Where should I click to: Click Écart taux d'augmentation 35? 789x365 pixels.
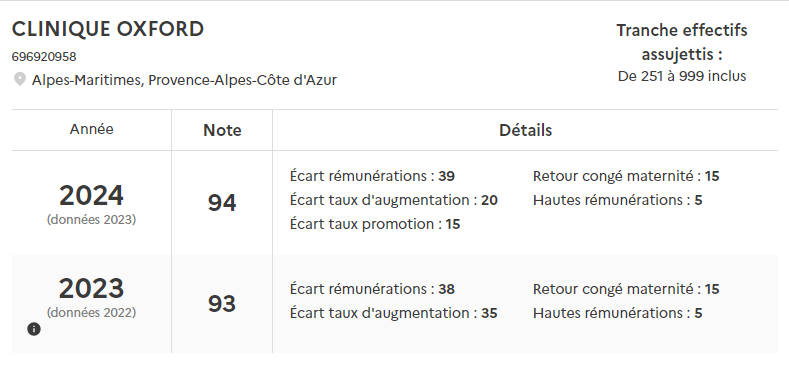click(393, 313)
